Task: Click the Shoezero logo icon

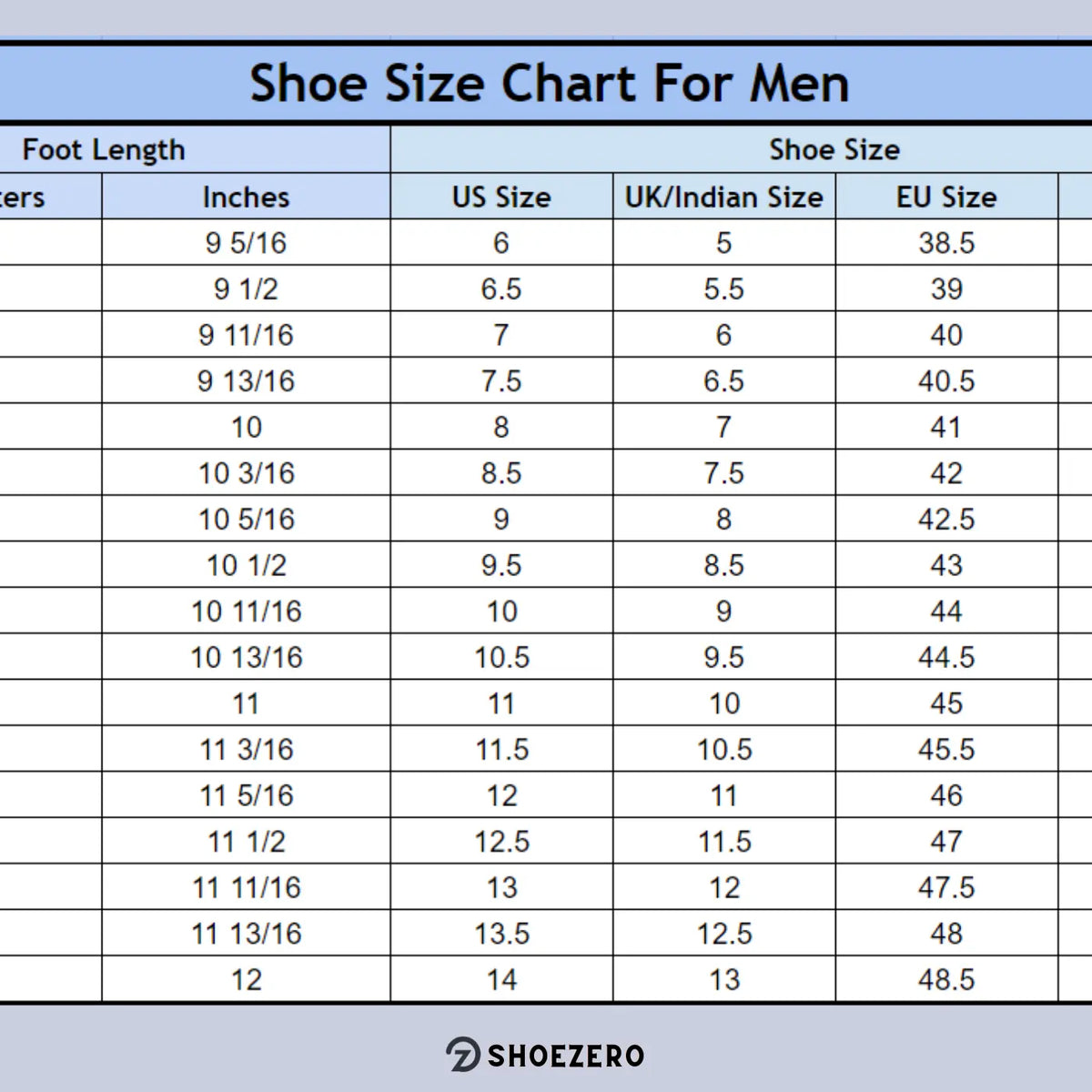Action: 462,1055
